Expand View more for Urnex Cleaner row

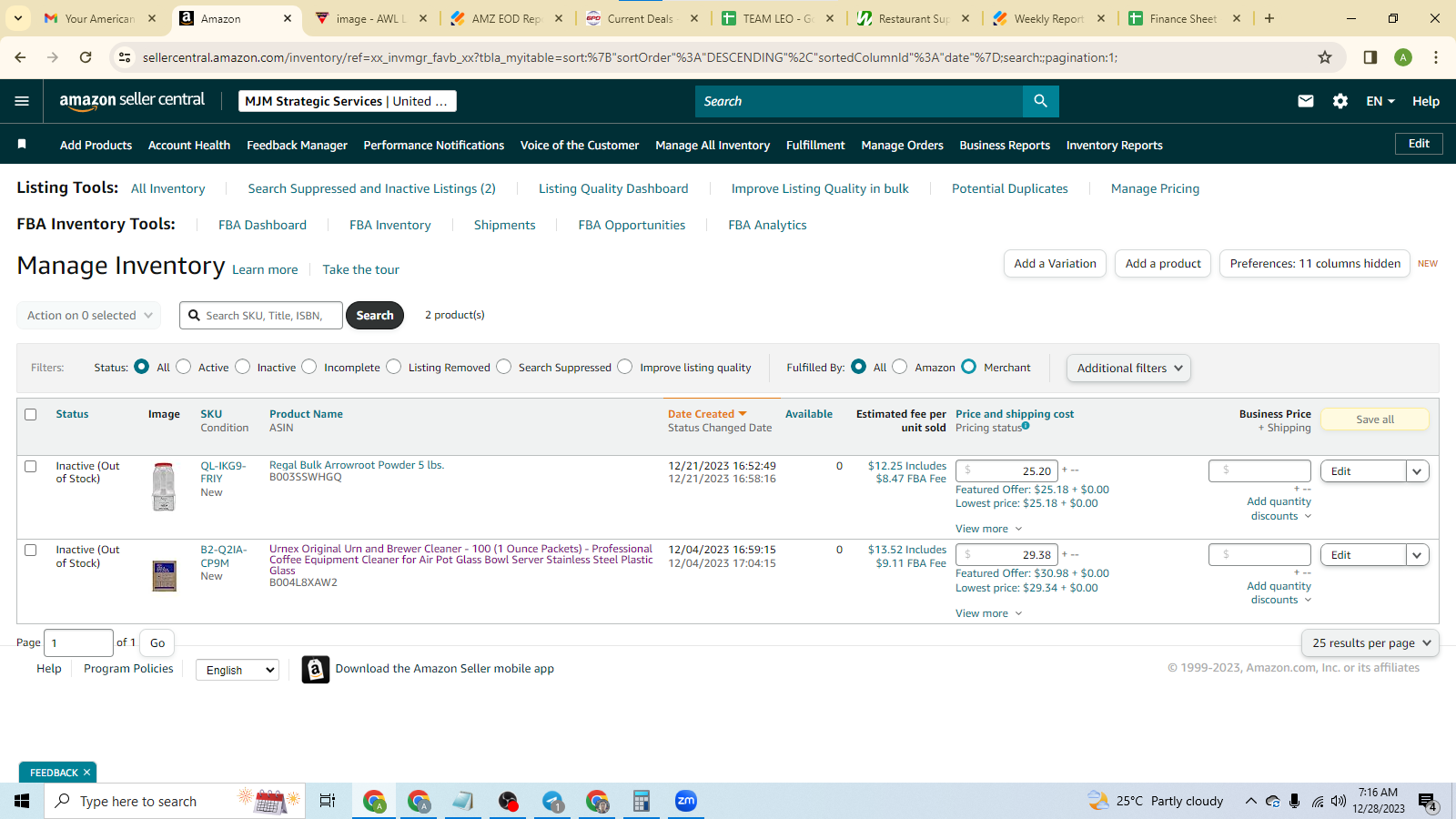click(x=989, y=613)
